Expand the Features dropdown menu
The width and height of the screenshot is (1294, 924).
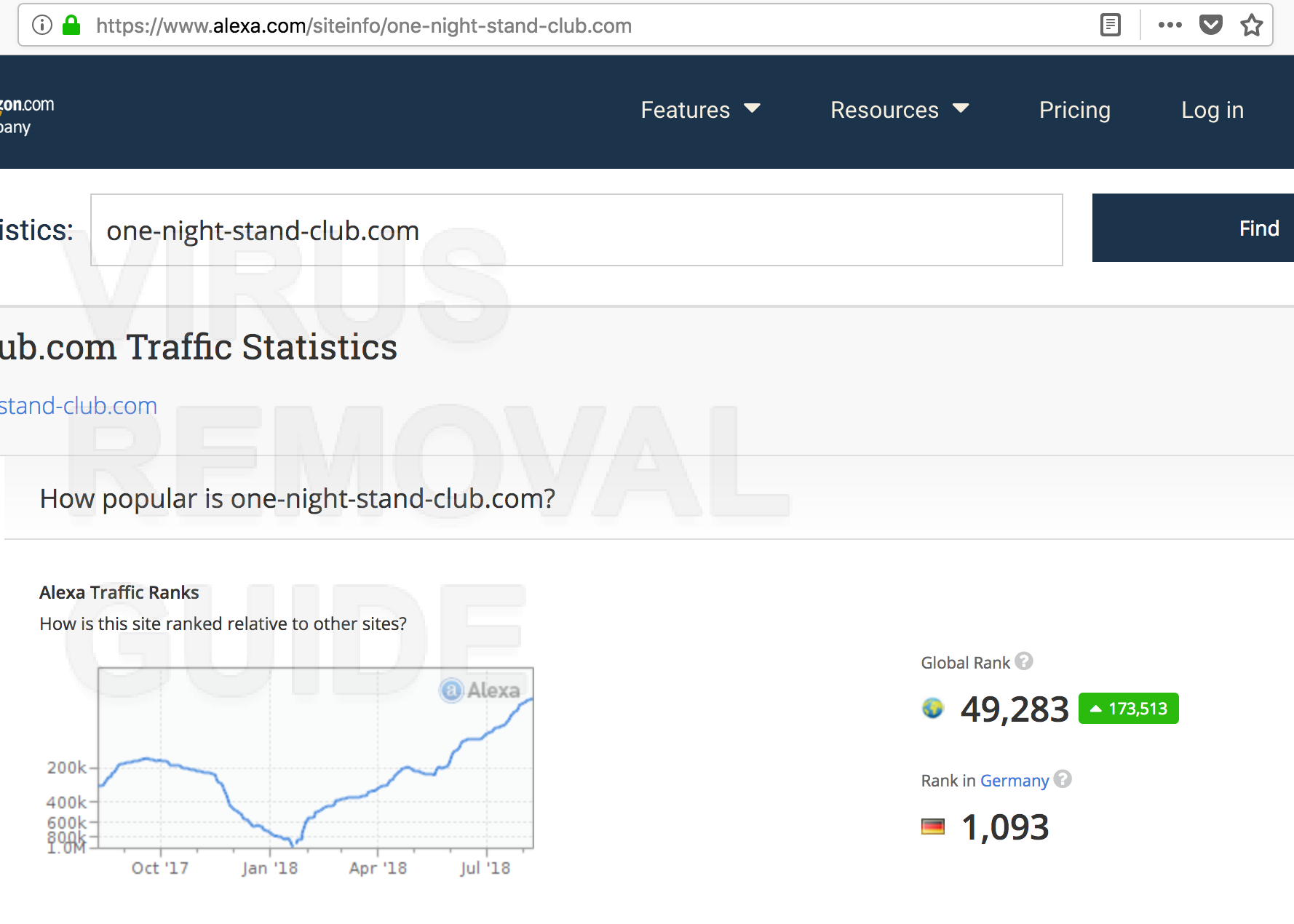tap(700, 110)
